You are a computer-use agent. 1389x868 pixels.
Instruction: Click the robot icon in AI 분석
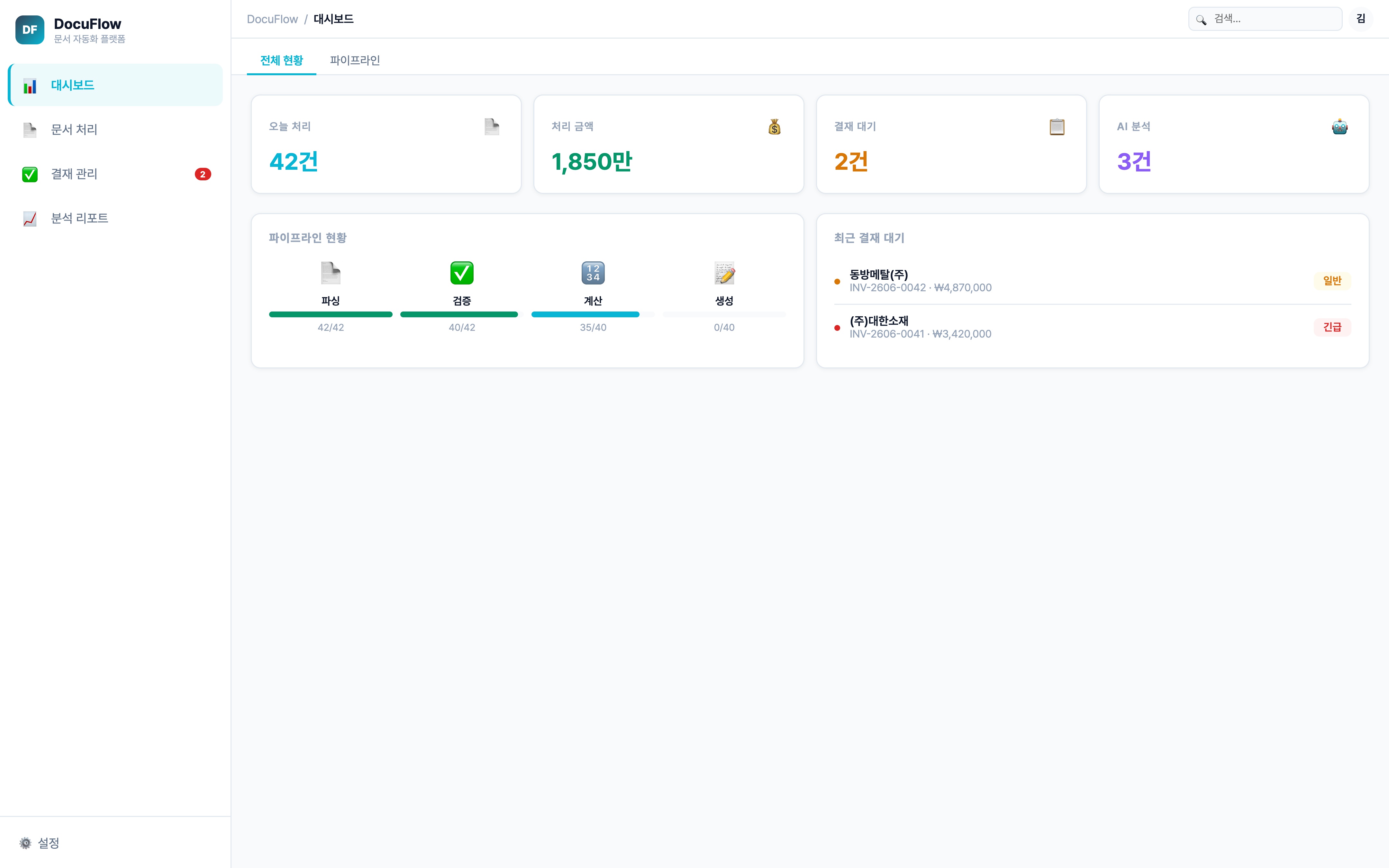tap(1339, 126)
